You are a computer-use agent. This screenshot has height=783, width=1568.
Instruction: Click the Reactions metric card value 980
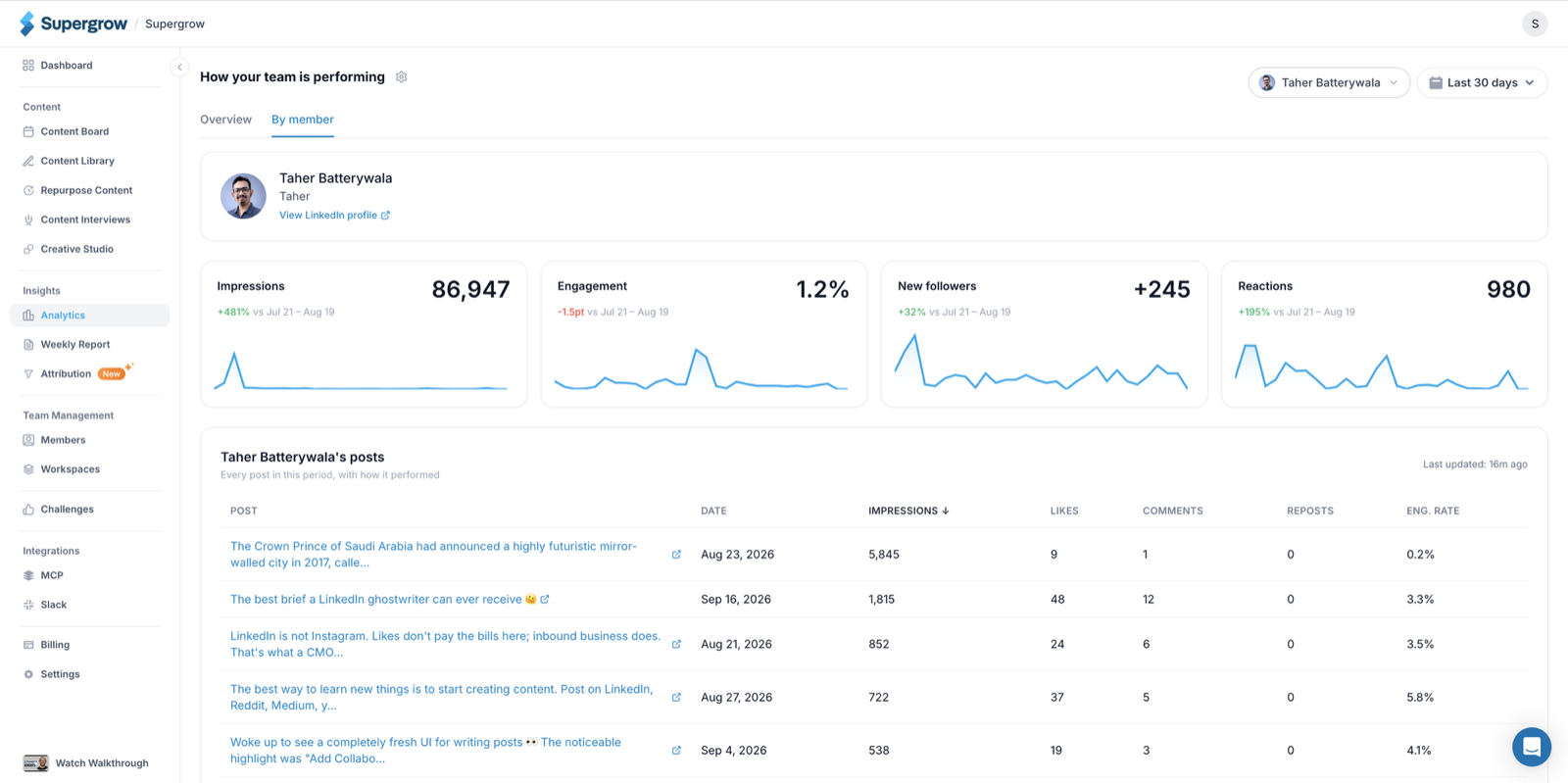click(1508, 290)
